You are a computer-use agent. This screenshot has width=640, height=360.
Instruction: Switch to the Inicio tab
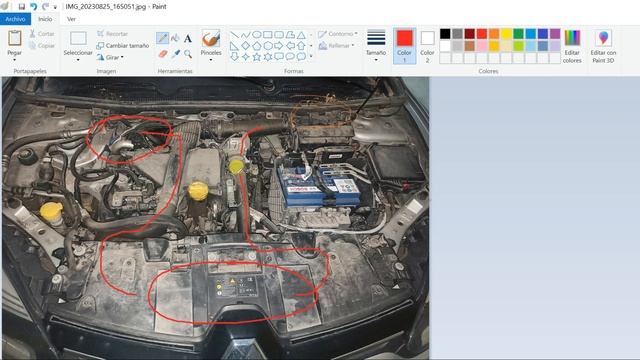click(45, 19)
